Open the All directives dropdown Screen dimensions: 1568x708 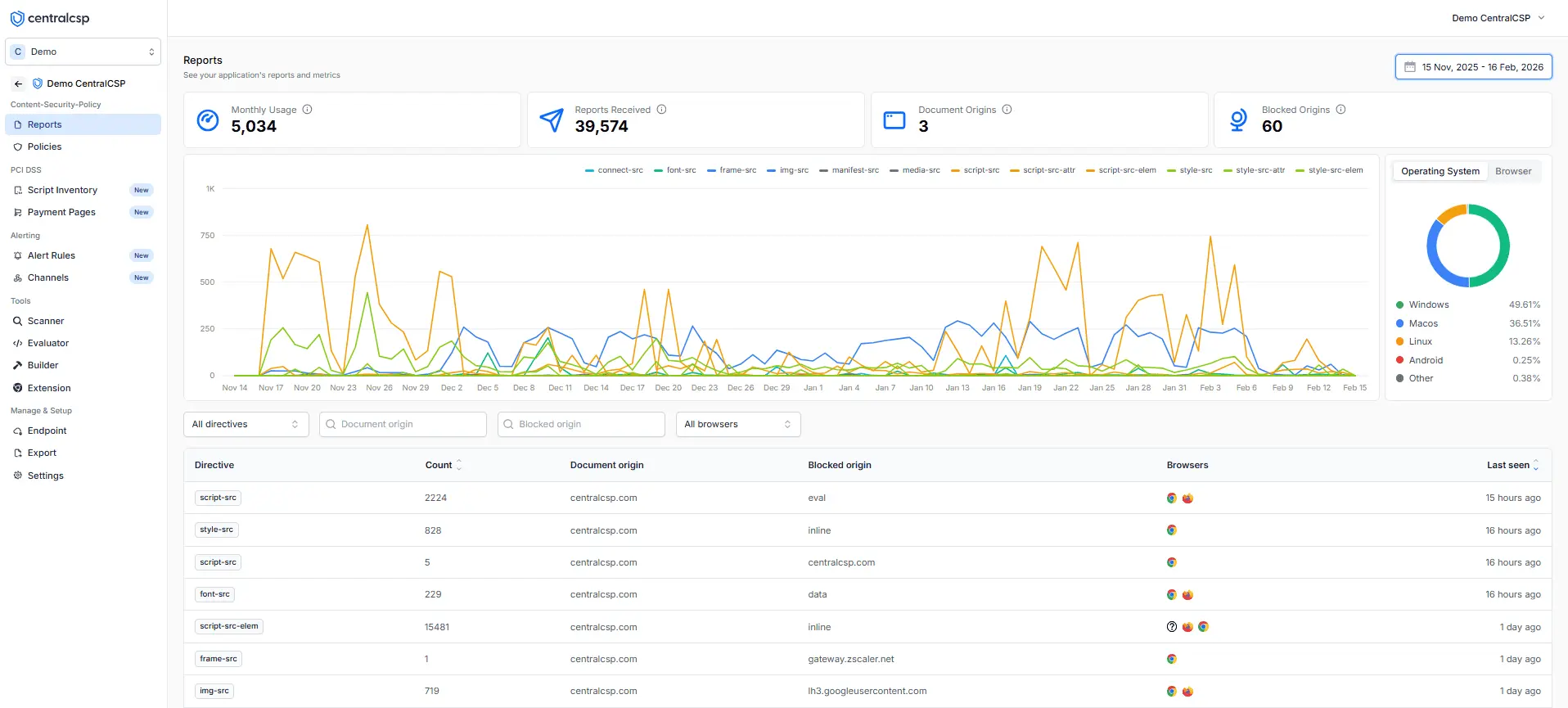tap(246, 424)
